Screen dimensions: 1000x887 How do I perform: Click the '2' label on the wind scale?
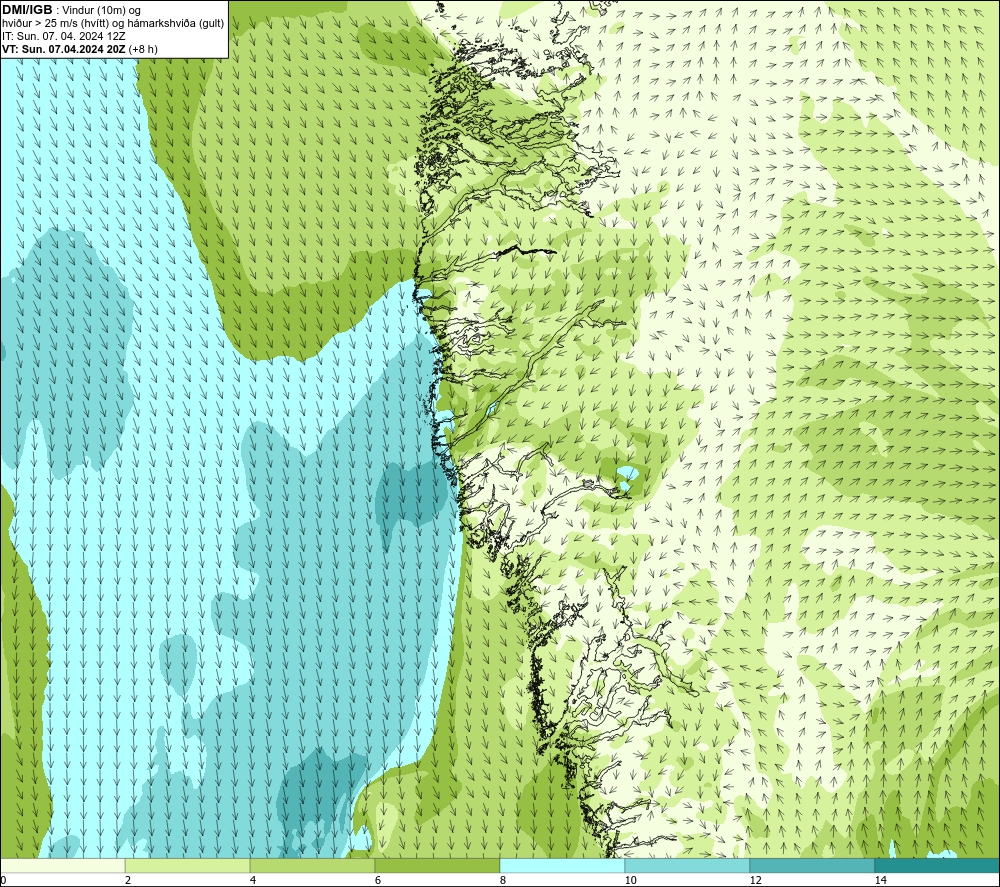[128, 880]
